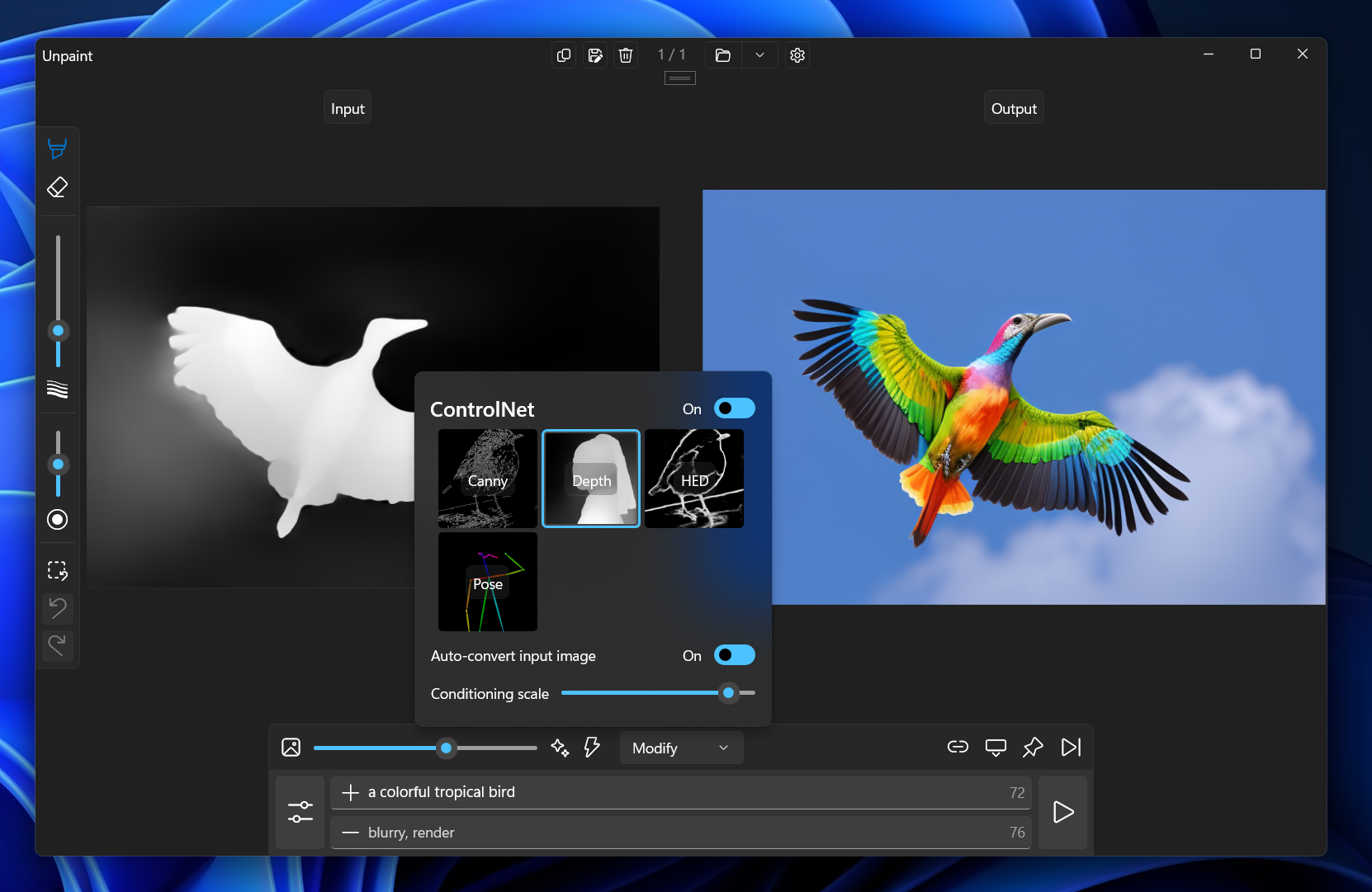Open the Modify mode dropdown
Screen dimensions: 1372x892
[x=681, y=748]
